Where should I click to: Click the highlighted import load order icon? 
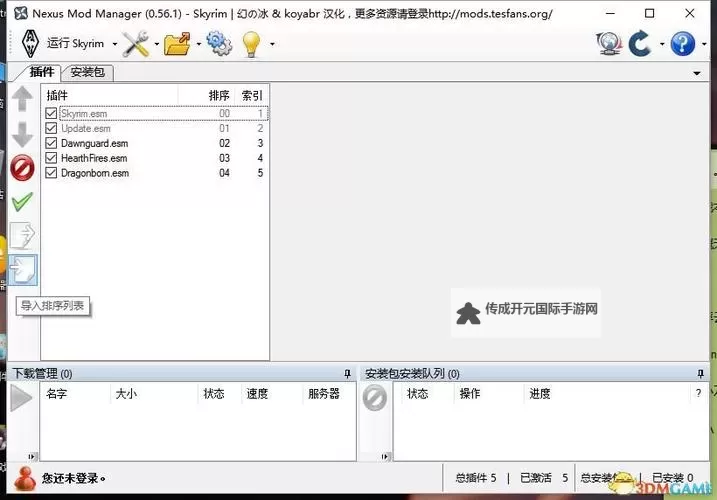pyautogui.click(x=22, y=270)
